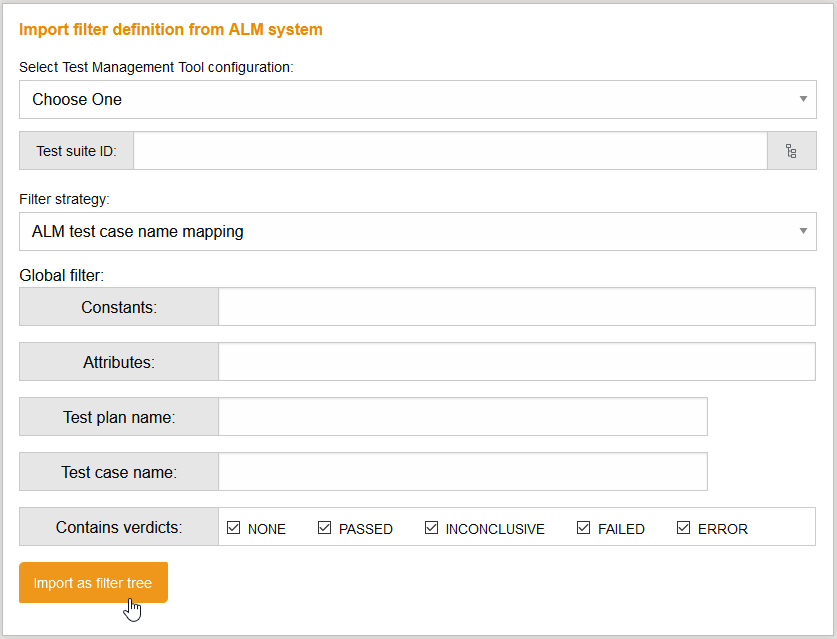The width and height of the screenshot is (837, 639).
Task: Click the Choose One dropdown arrow
Action: 804,99
